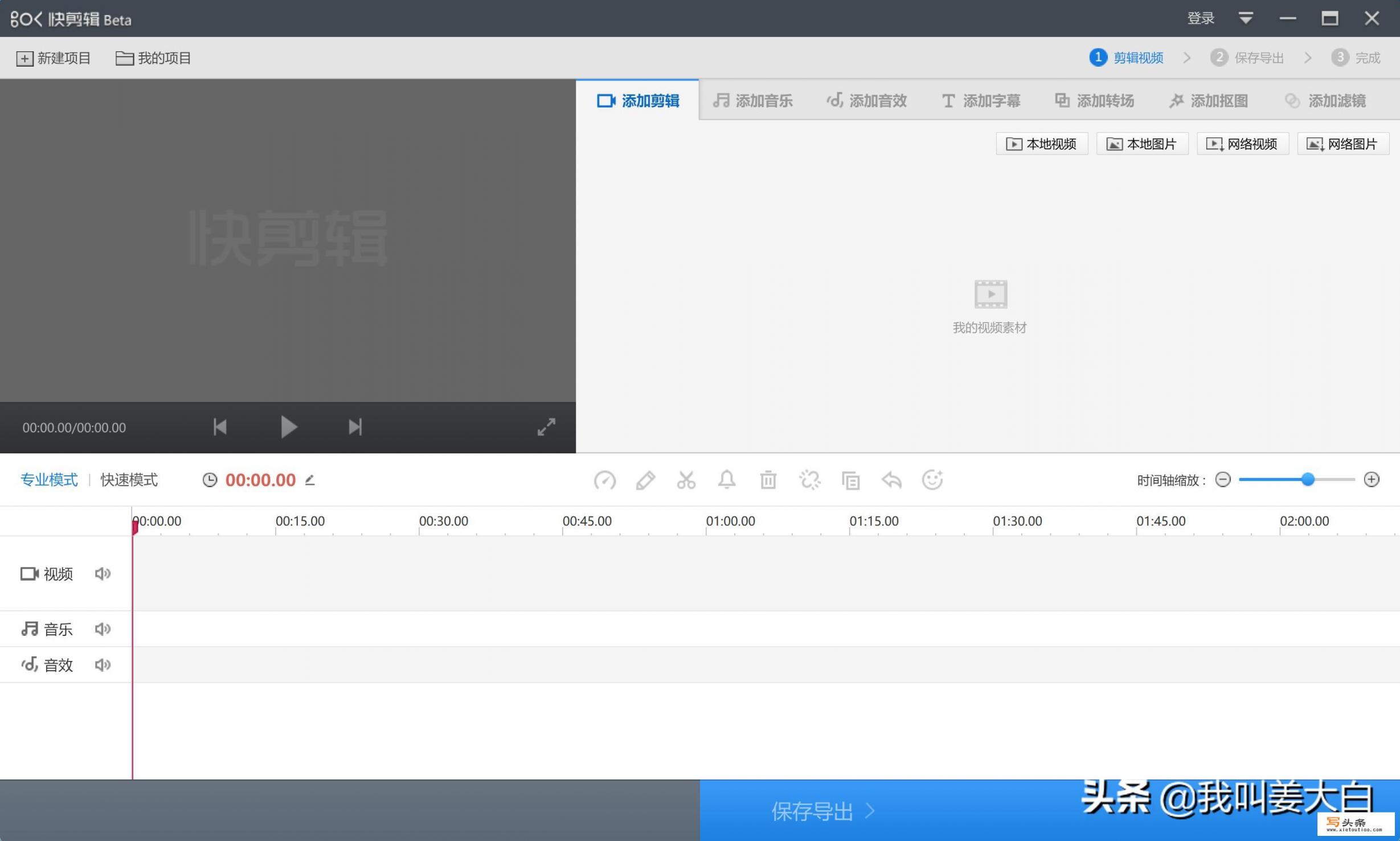The image size is (1400, 841).
Task: Open the 添加音乐 tab
Action: 752,100
